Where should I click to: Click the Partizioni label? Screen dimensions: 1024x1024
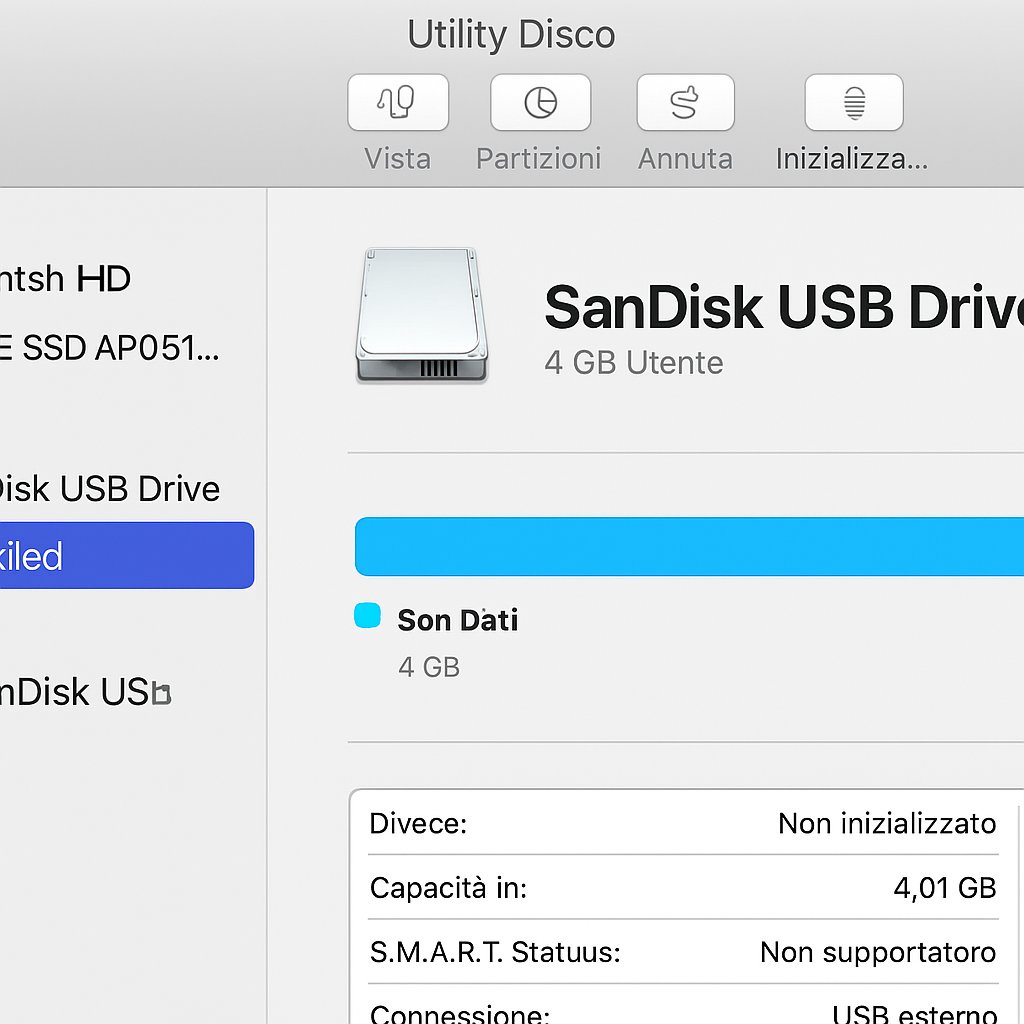pyautogui.click(x=538, y=159)
